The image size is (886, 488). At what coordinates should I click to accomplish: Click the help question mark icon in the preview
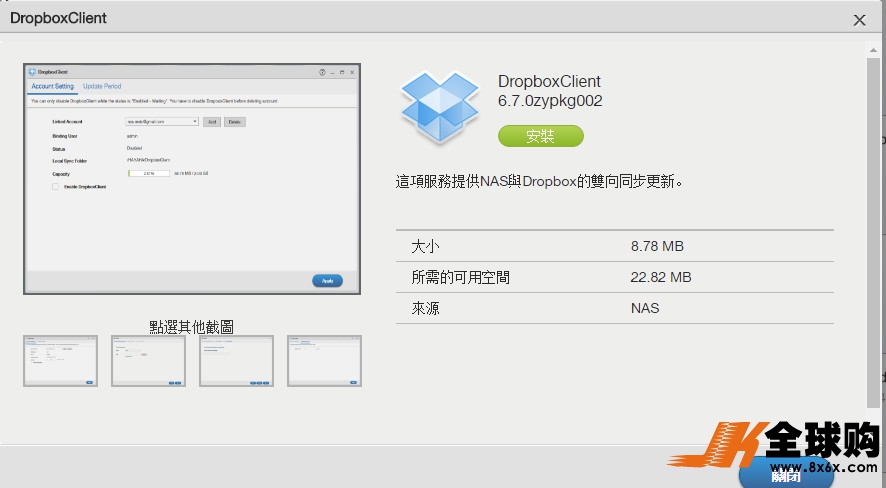(322, 72)
